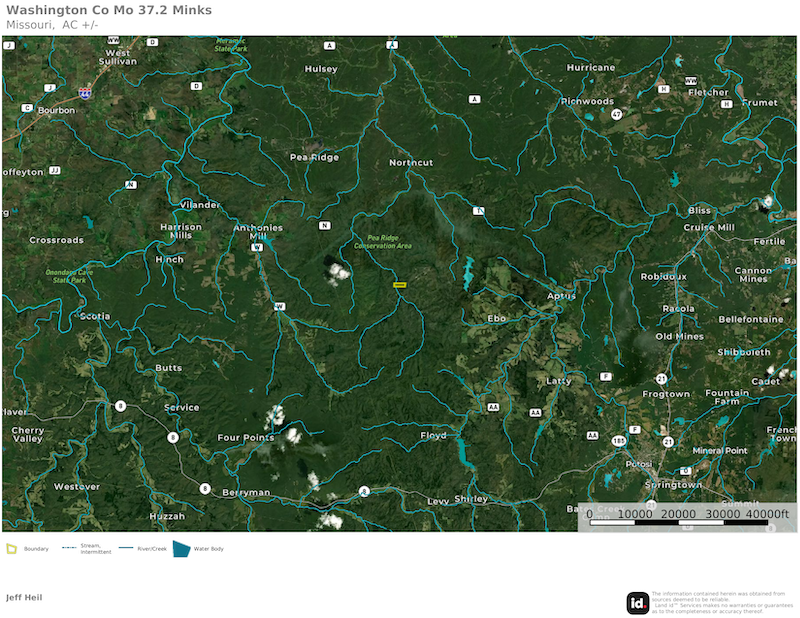
Task: Click the map title Washington Co Mo 37.2 Minks
Action: [x=109, y=10]
